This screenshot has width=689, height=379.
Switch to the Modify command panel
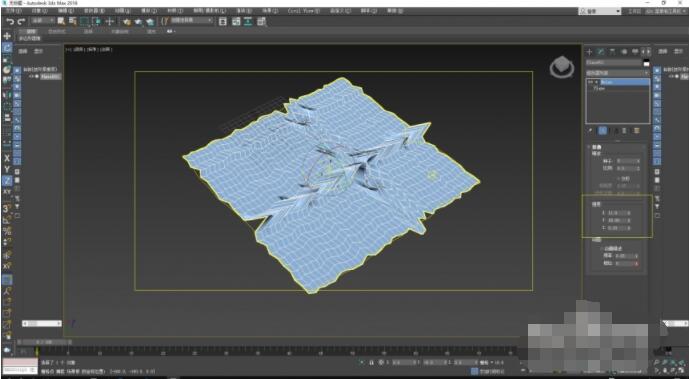601,52
